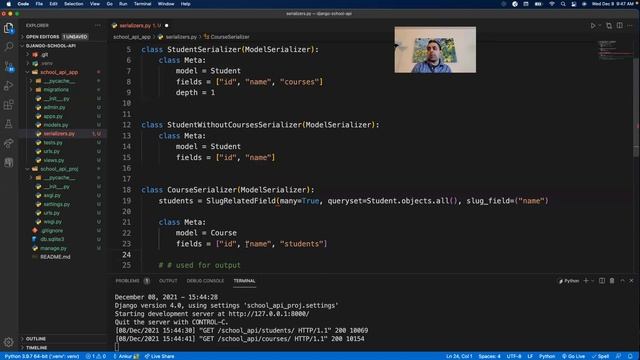The image size is (640, 360).
Task: Change indentation via Spaces: 4
Action: click(489, 356)
